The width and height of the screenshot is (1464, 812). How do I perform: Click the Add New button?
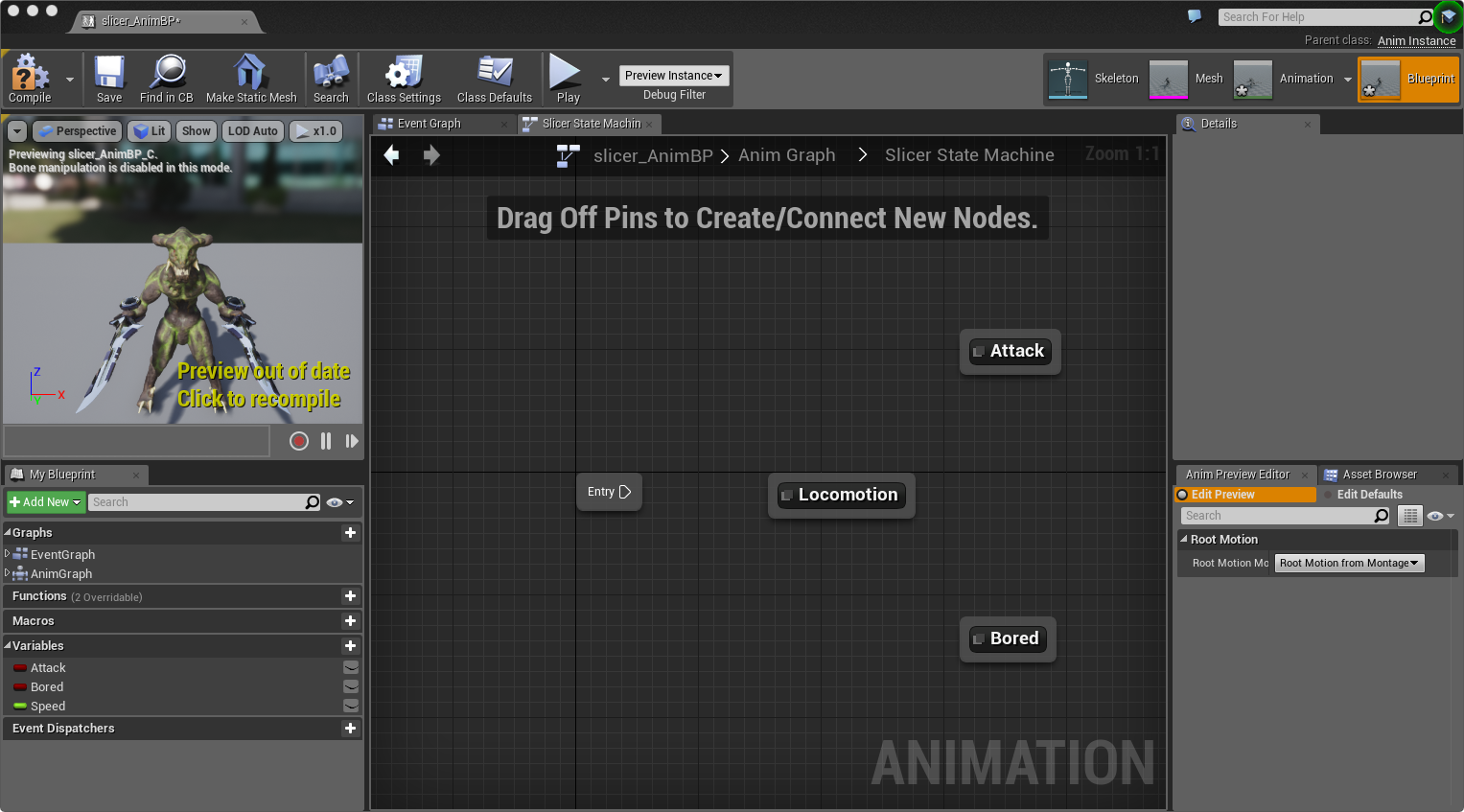[45, 502]
